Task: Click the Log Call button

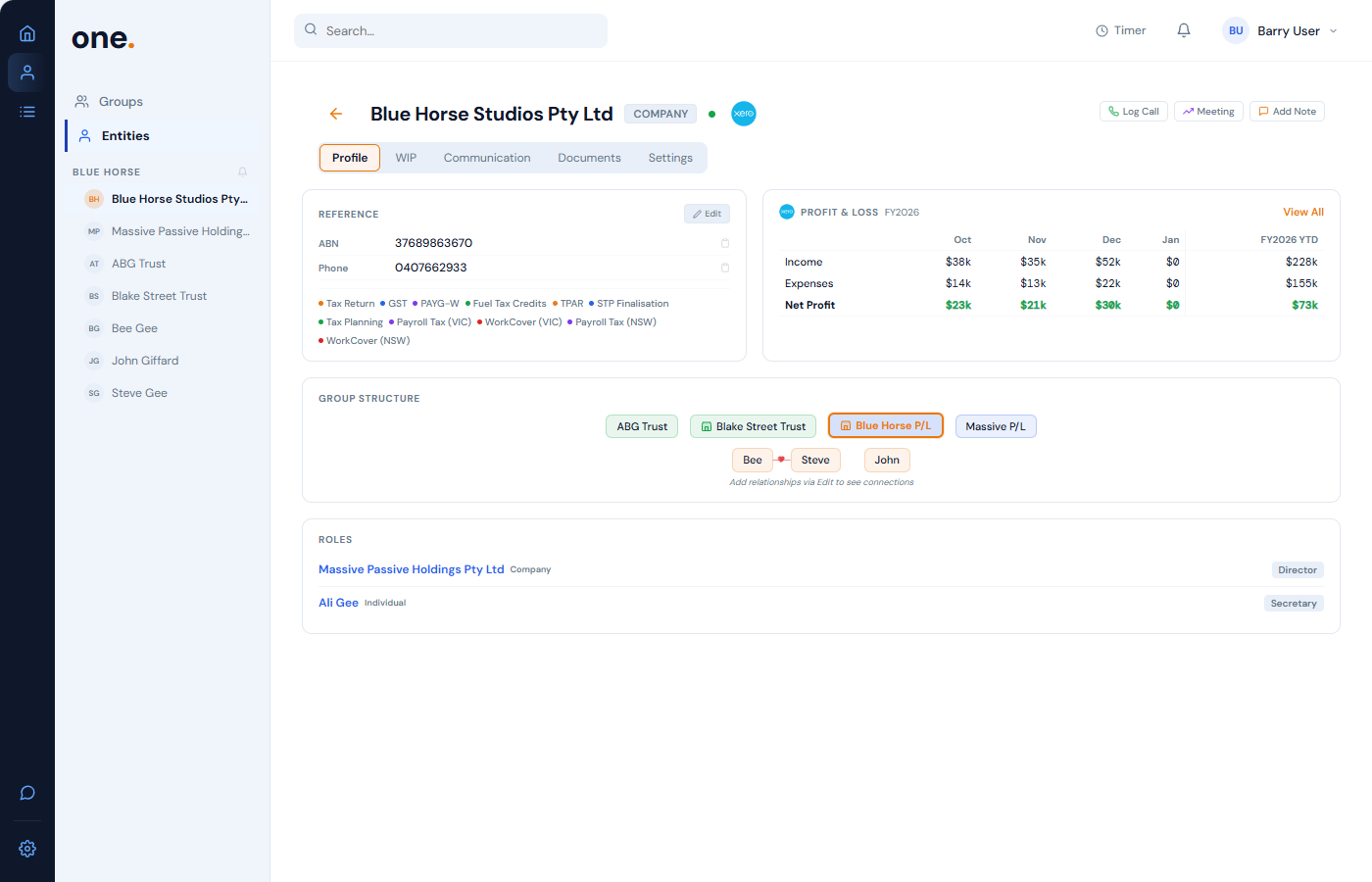Action: [x=1134, y=112]
